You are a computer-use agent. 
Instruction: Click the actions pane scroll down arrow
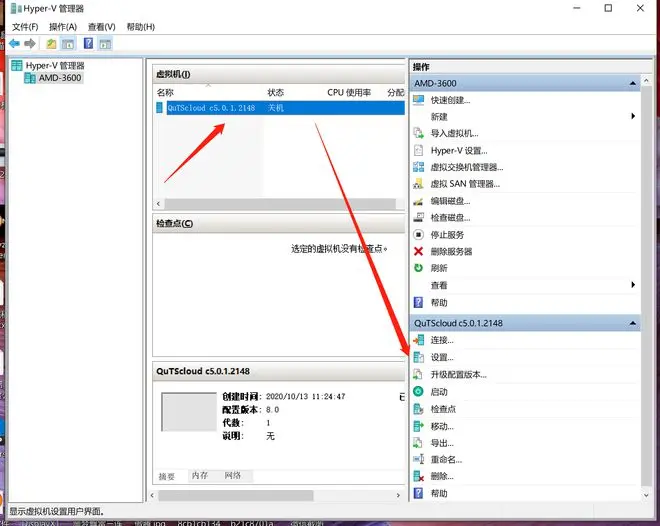pos(647,495)
